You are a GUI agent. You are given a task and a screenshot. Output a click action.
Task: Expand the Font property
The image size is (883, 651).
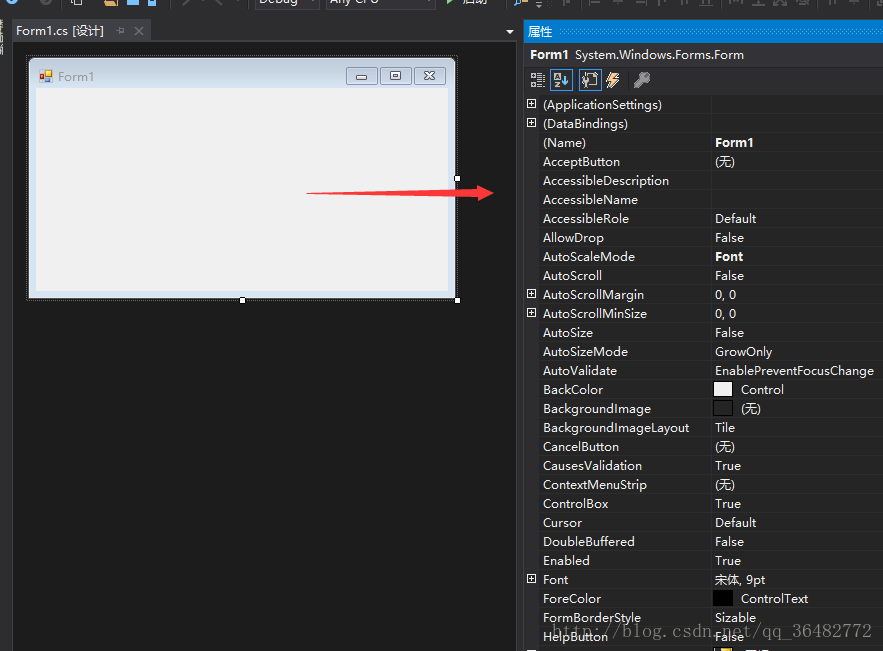531,578
